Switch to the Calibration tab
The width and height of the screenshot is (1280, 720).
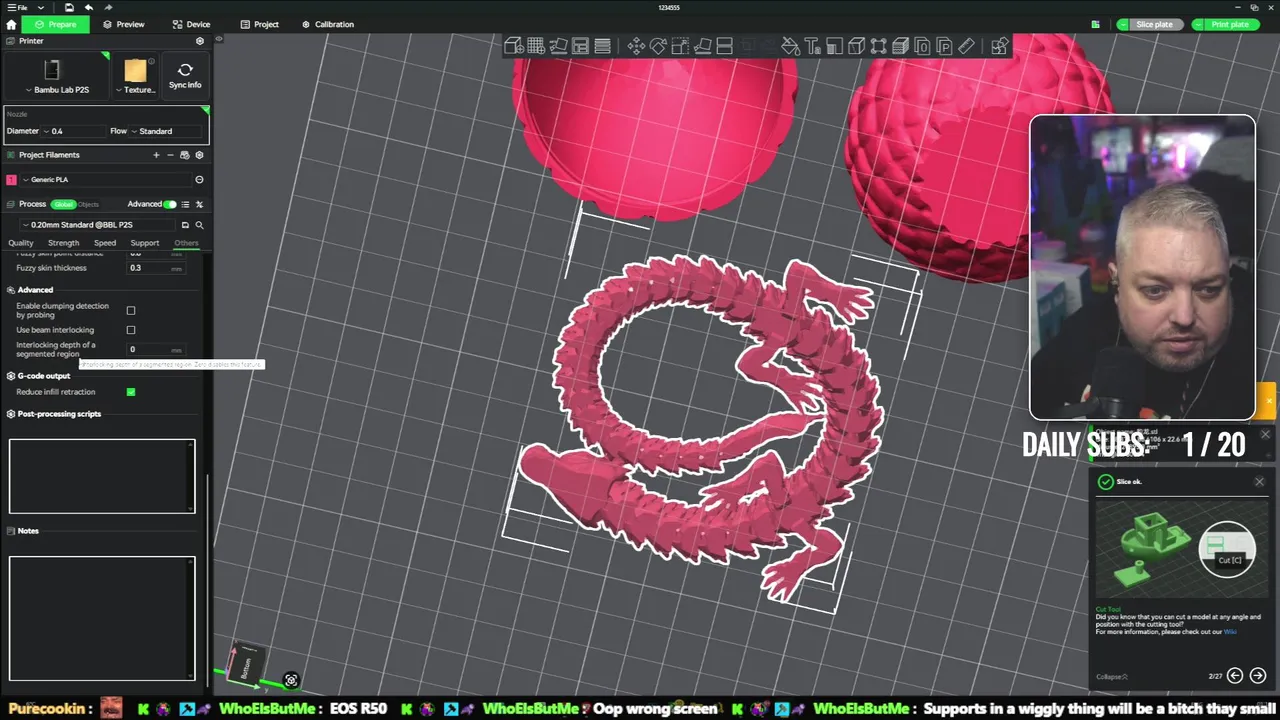click(x=328, y=24)
